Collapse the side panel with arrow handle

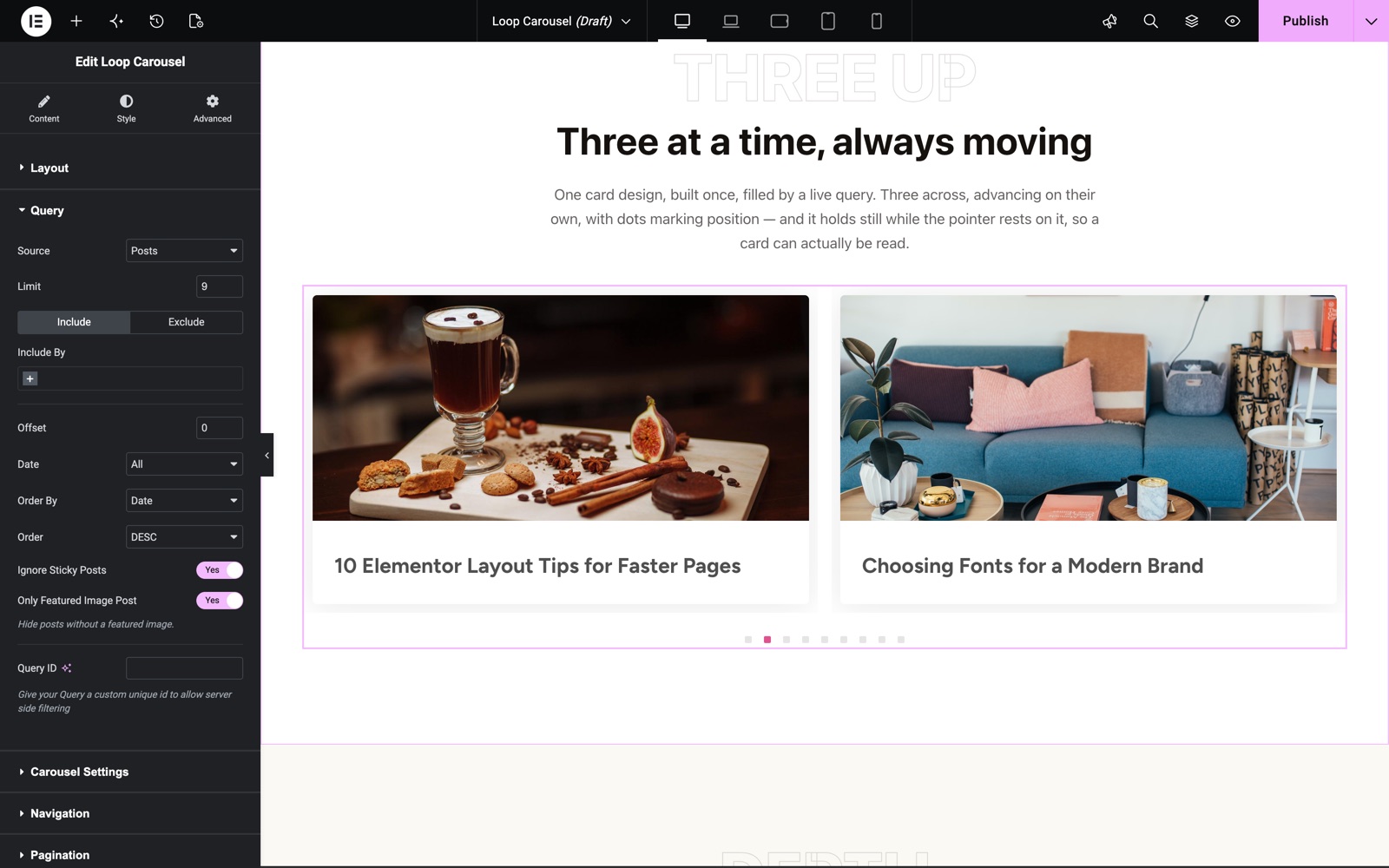[267, 455]
